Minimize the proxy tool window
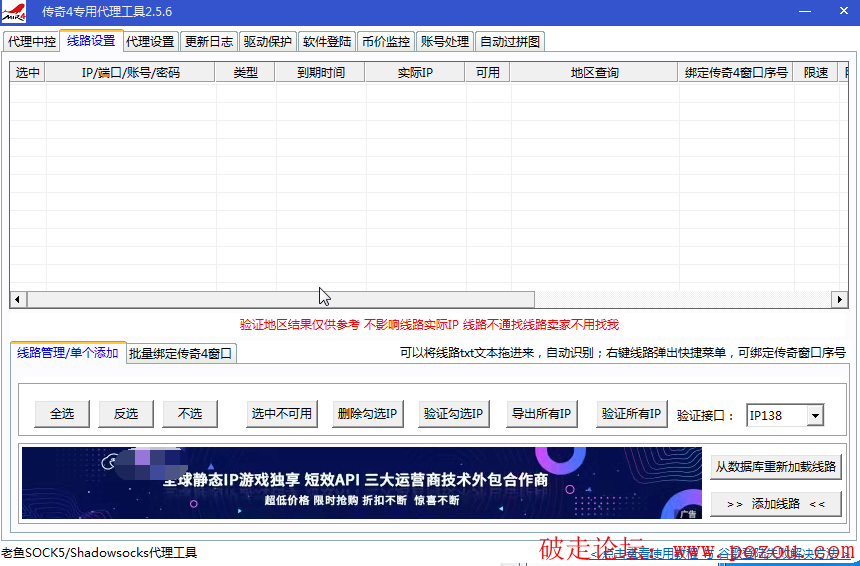Image resolution: width=860 pixels, height=566 pixels. point(805,11)
